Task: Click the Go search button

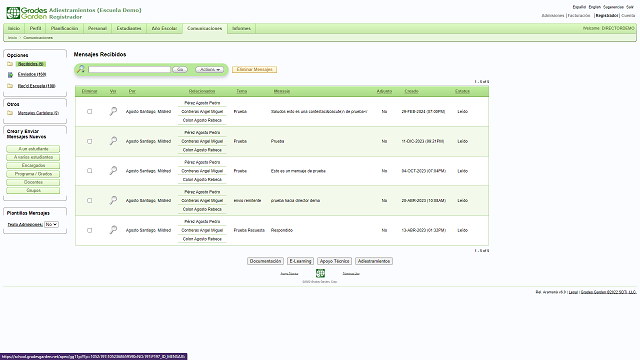Action: click(x=180, y=70)
